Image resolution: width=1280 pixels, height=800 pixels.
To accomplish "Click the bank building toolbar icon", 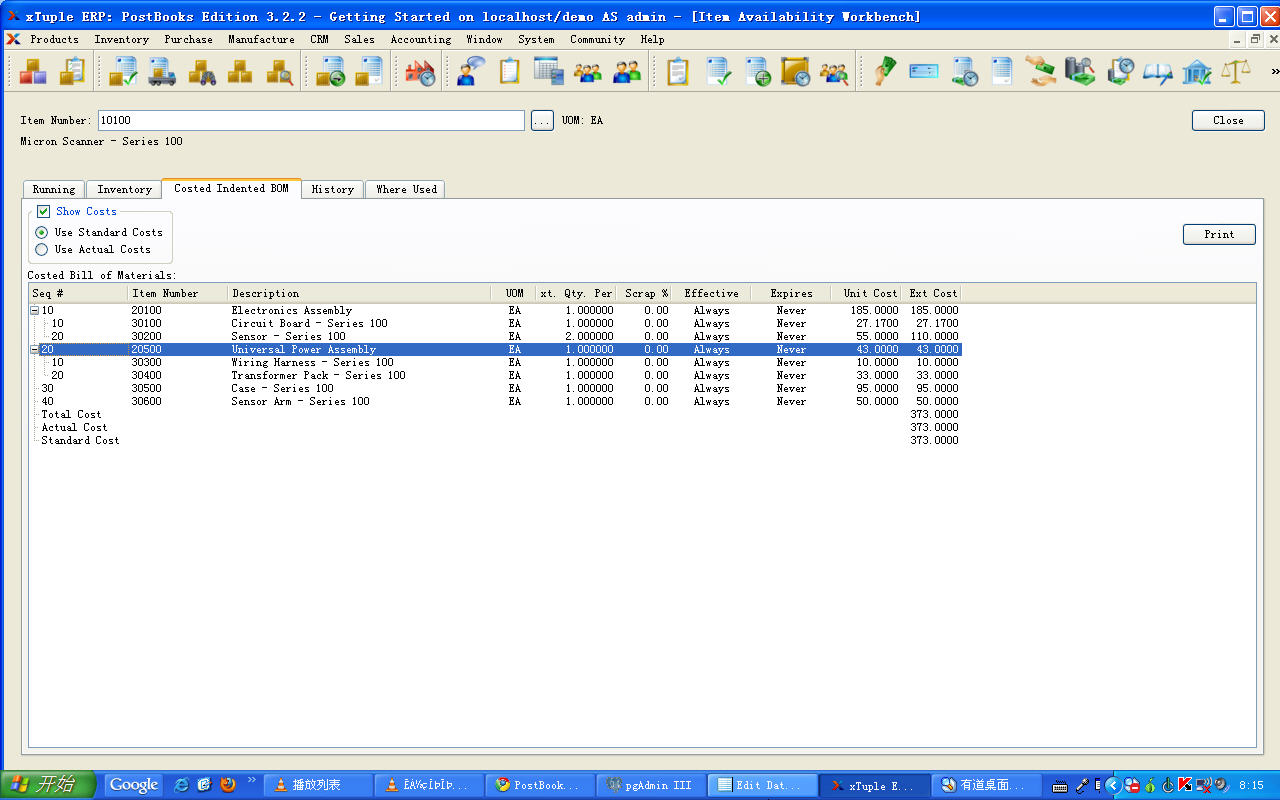I will (x=1197, y=72).
